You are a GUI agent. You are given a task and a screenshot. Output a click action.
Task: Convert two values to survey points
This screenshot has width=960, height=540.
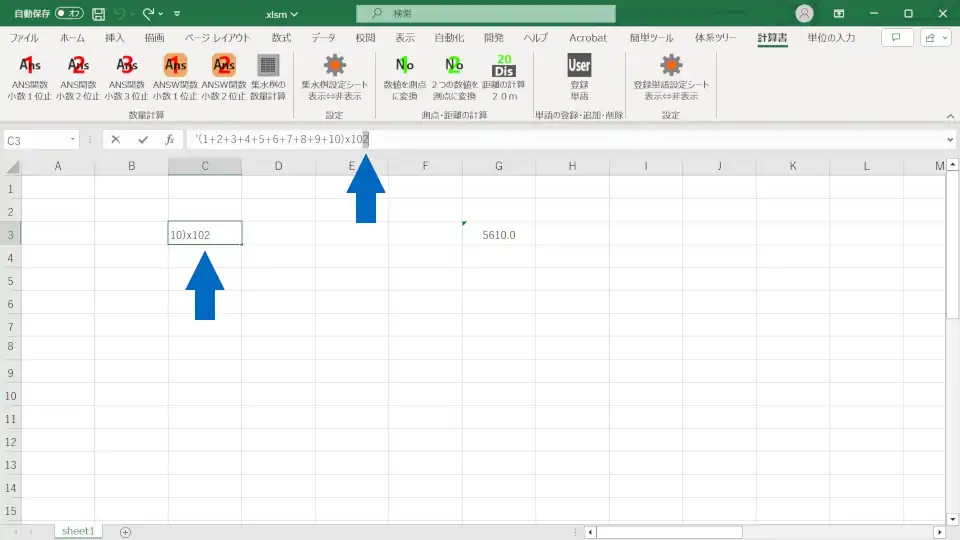click(x=454, y=77)
